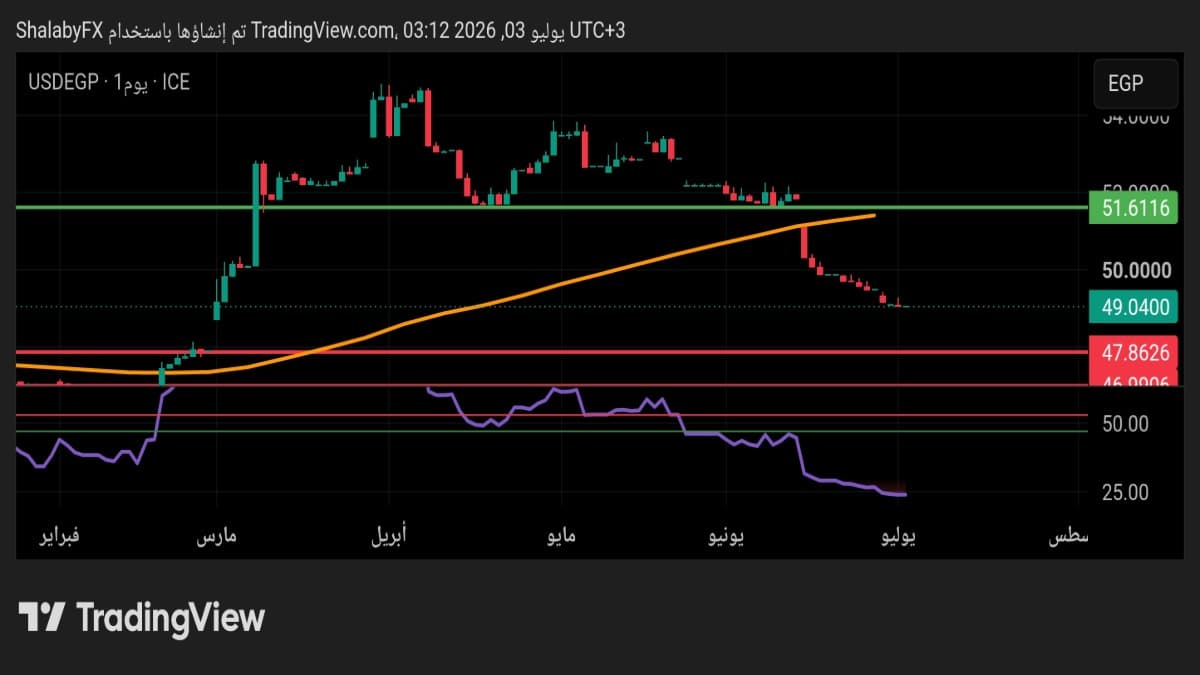Select the 47.8626 red price label
Viewport: 1200px width, 675px height.
tap(1135, 352)
